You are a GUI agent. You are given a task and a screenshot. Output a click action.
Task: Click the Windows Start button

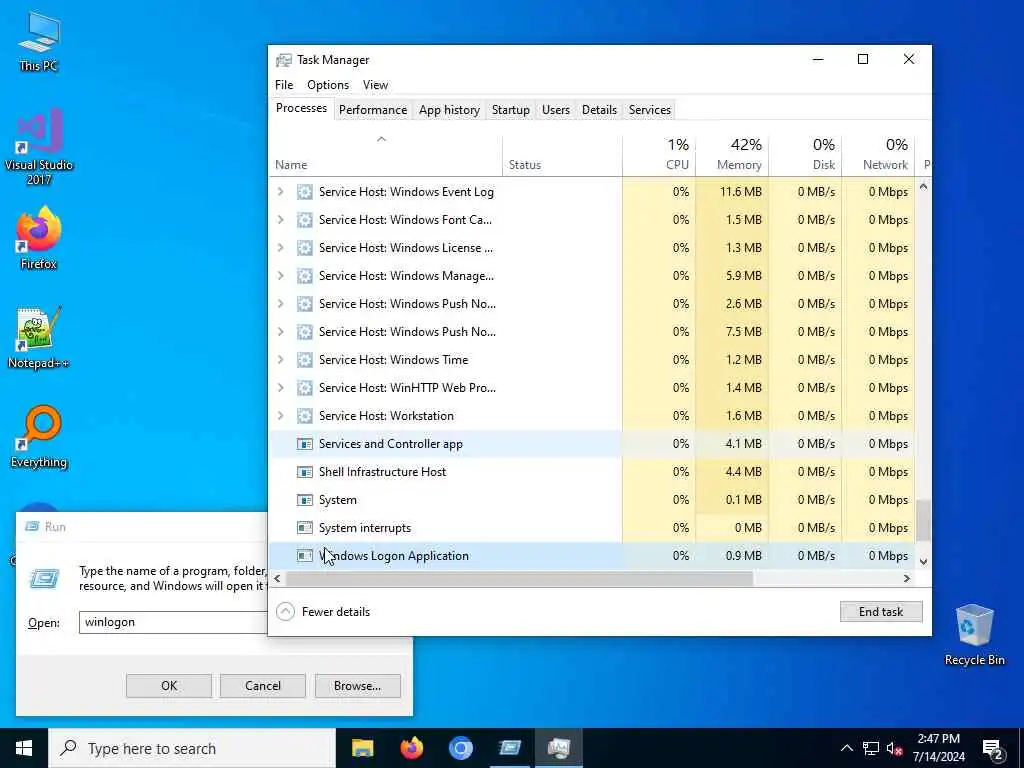point(24,748)
